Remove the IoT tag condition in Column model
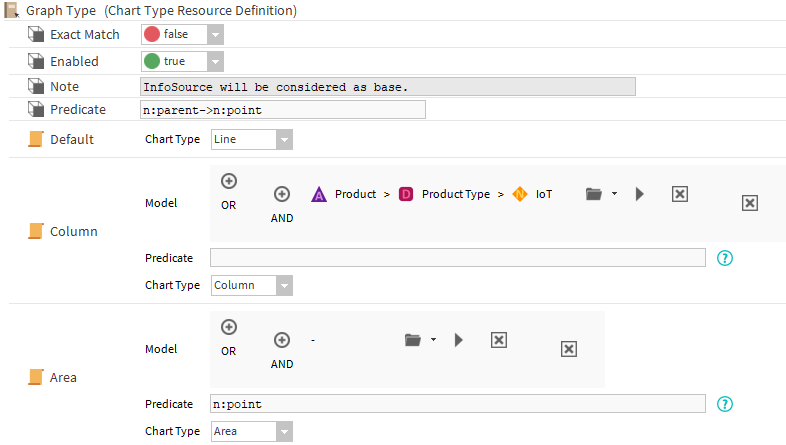 [x=680, y=194]
